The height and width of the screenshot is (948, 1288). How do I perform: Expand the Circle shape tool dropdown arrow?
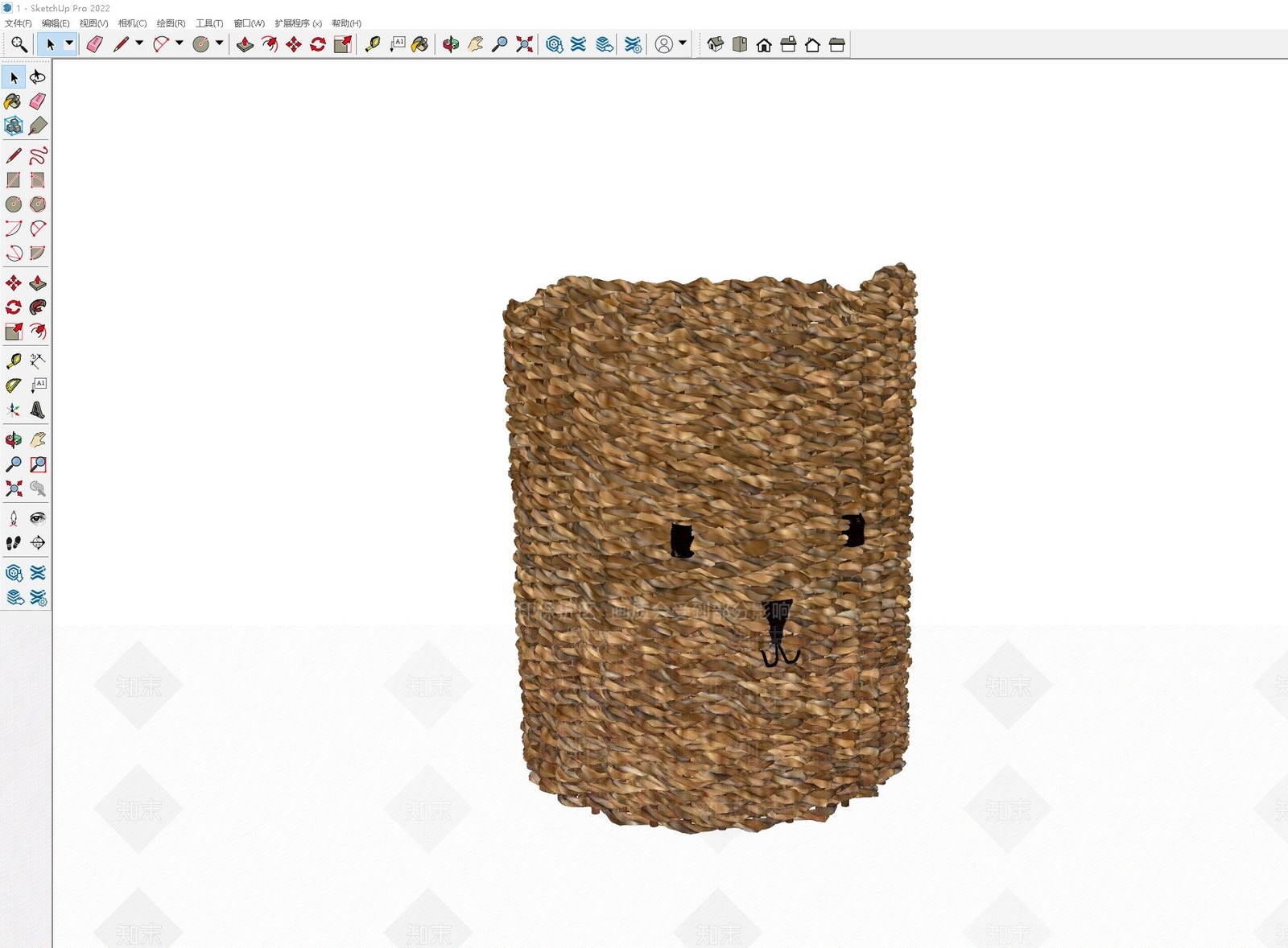pos(219,43)
